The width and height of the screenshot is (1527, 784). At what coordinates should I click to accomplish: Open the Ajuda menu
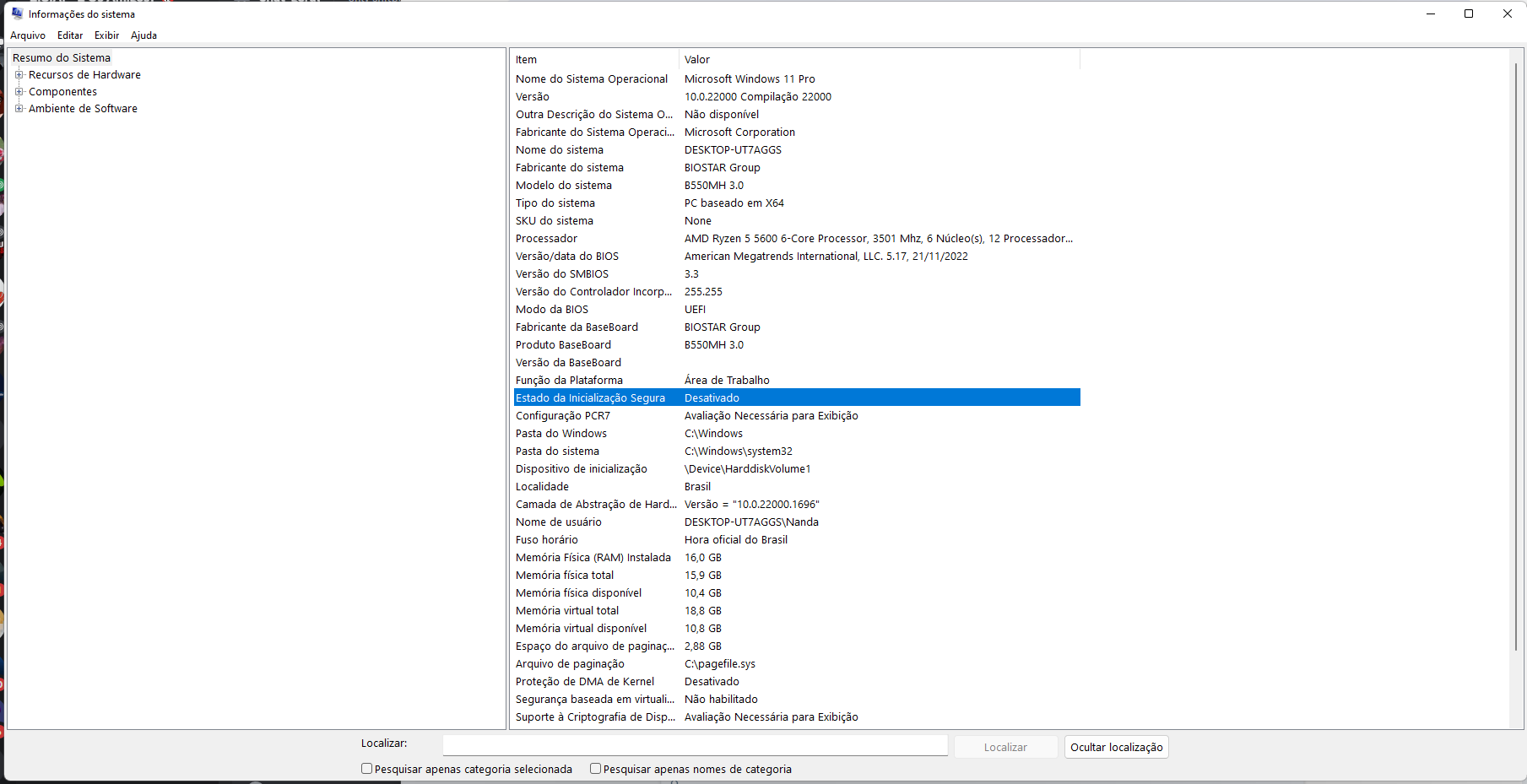click(x=143, y=35)
